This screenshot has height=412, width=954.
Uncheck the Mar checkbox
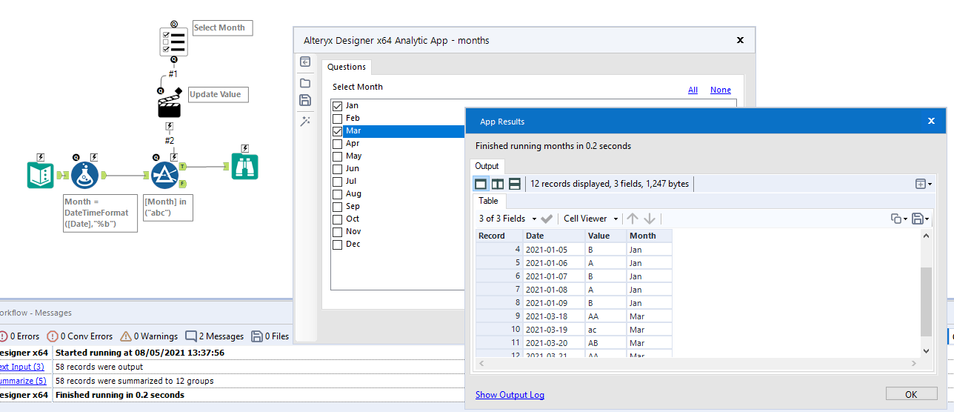point(338,131)
